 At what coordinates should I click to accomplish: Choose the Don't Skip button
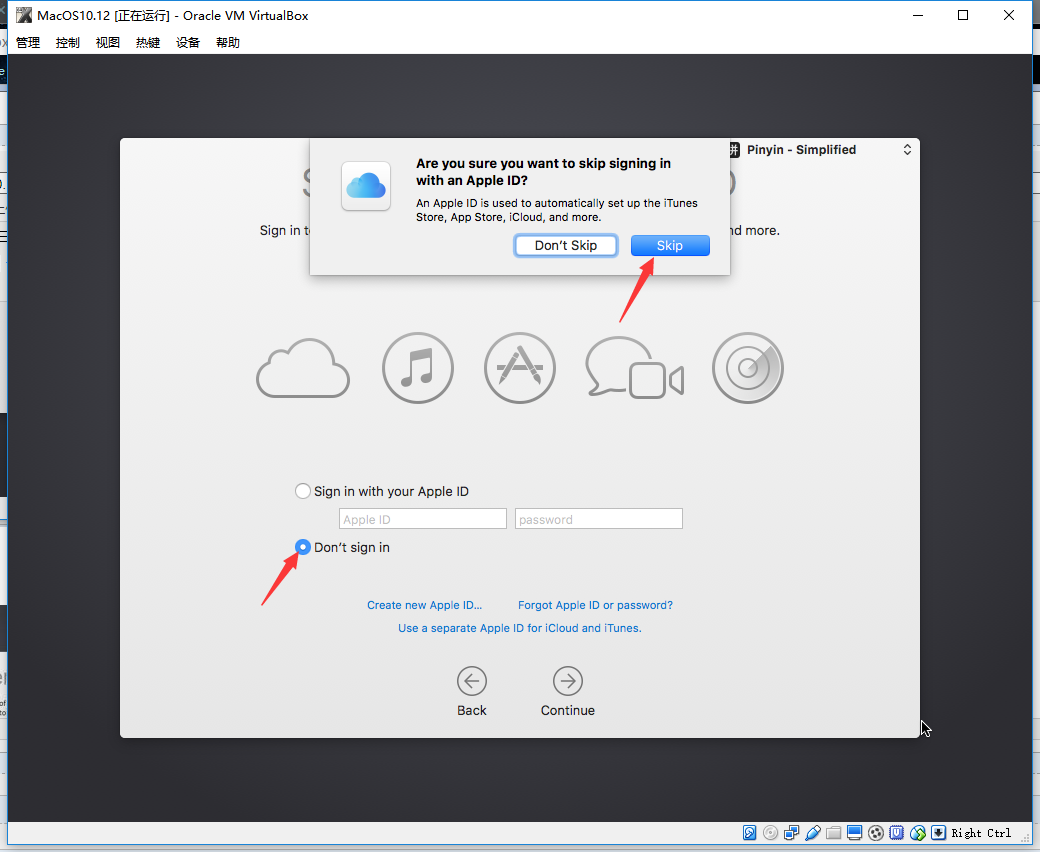(x=566, y=245)
